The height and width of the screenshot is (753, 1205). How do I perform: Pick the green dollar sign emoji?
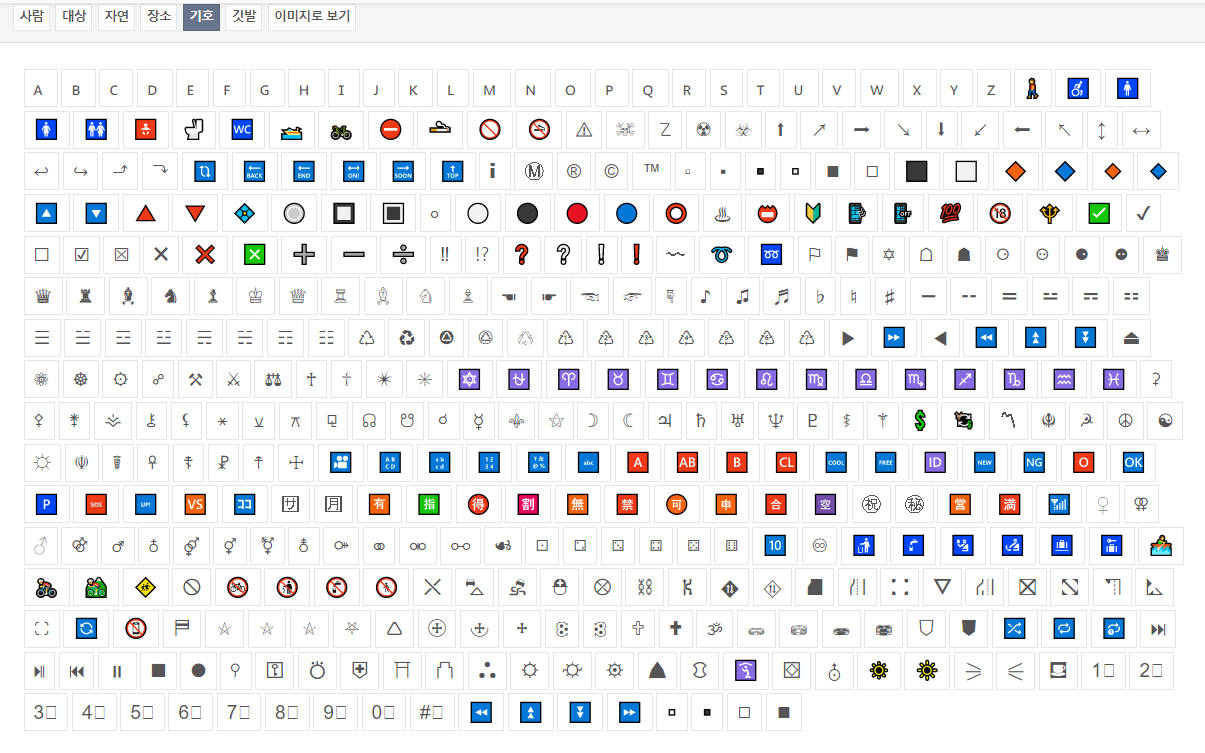pos(919,420)
